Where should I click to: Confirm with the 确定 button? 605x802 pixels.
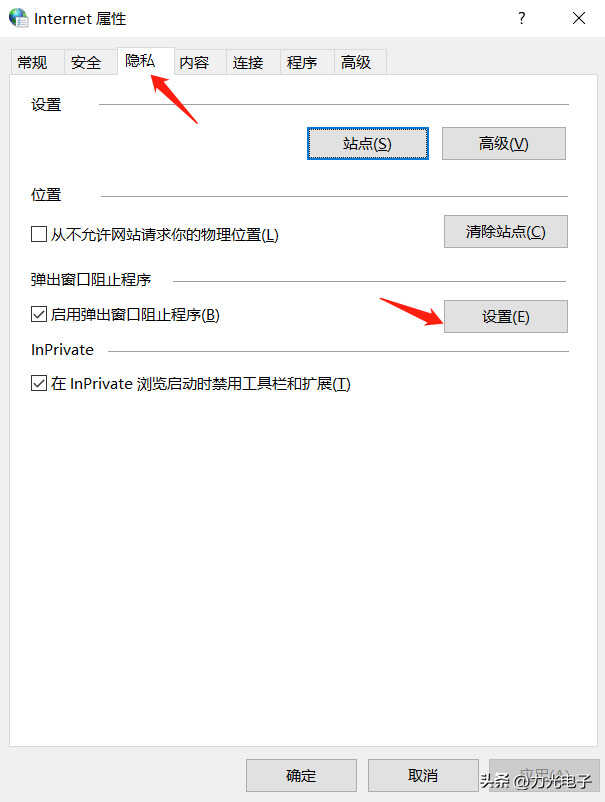point(301,775)
